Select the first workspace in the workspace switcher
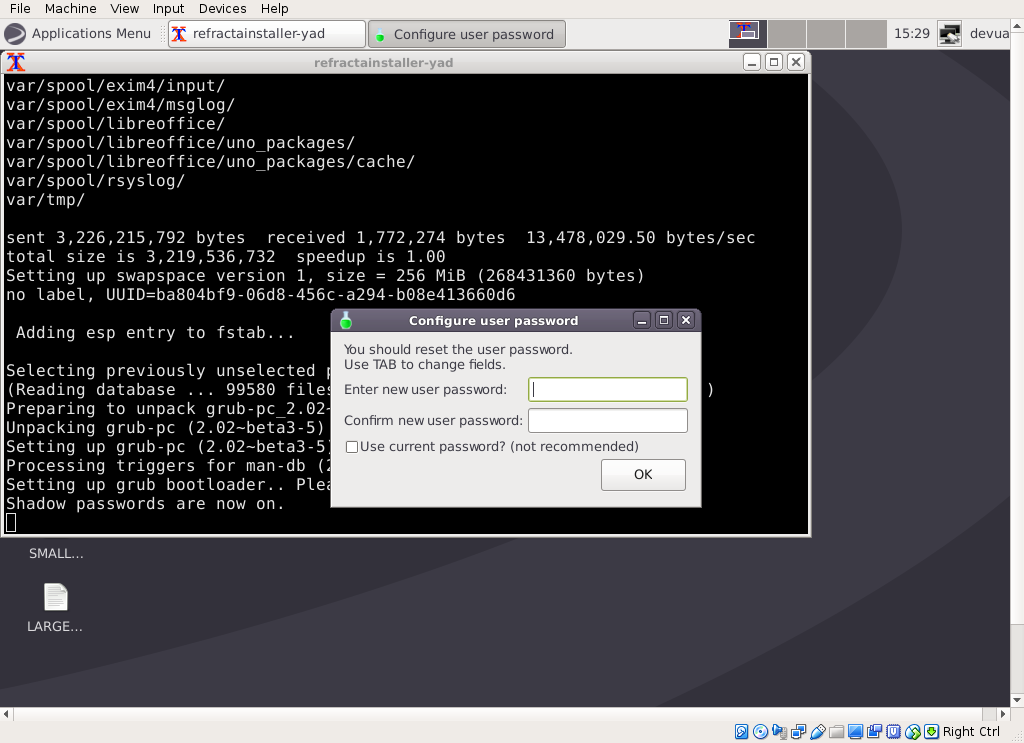This screenshot has height=743, width=1024. tap(748, 33)
